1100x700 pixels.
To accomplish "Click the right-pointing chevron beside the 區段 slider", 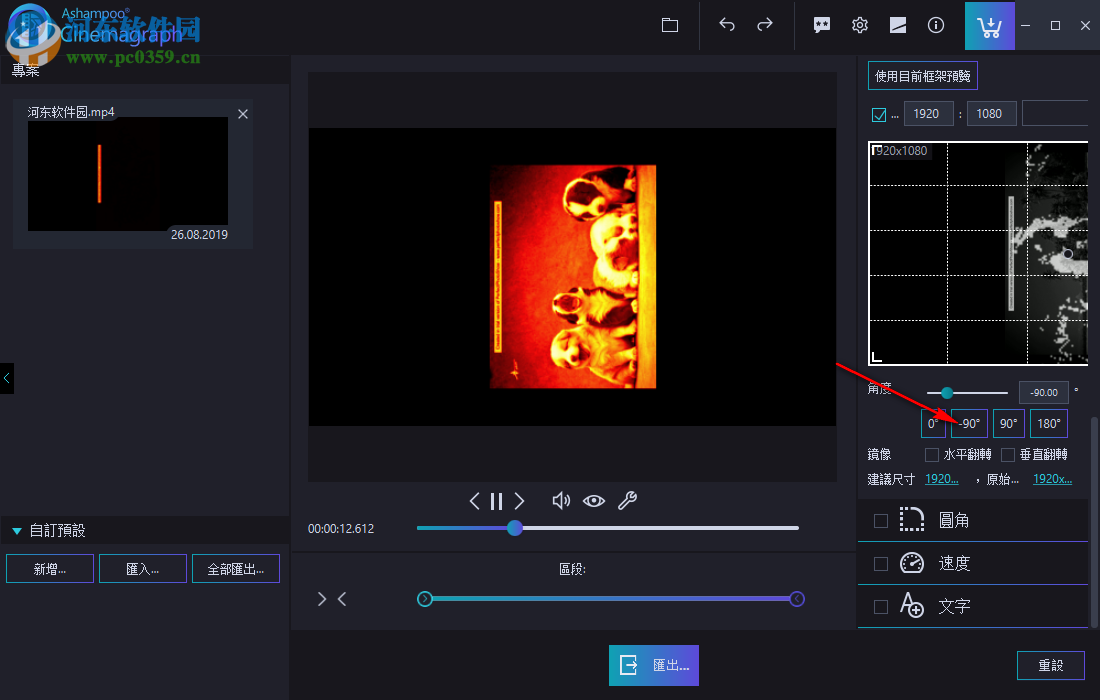I will tap(320, 598).
